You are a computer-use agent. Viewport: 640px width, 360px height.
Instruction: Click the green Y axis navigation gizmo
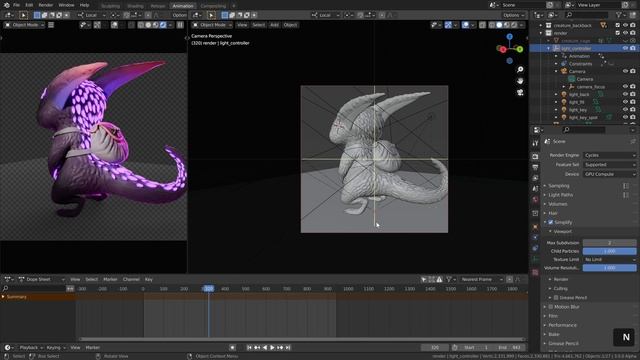520,49
